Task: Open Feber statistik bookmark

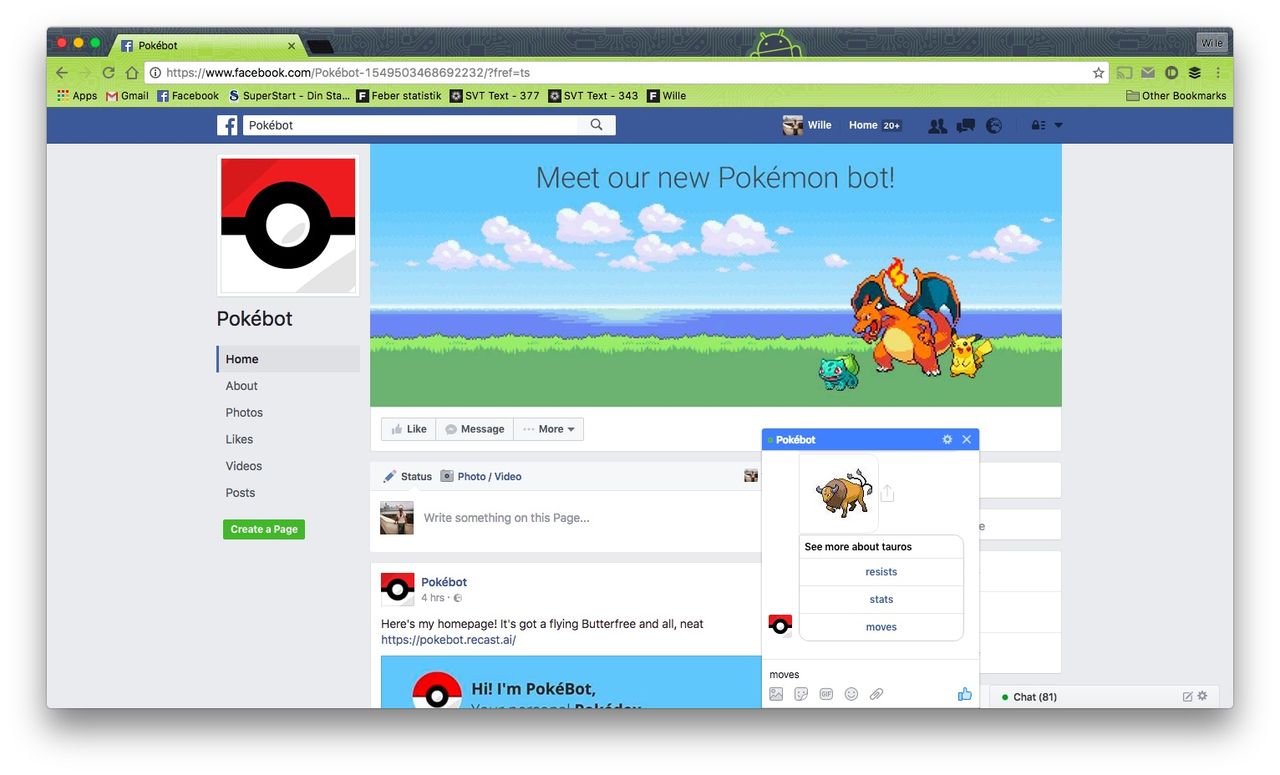Action: pos(399,96)
